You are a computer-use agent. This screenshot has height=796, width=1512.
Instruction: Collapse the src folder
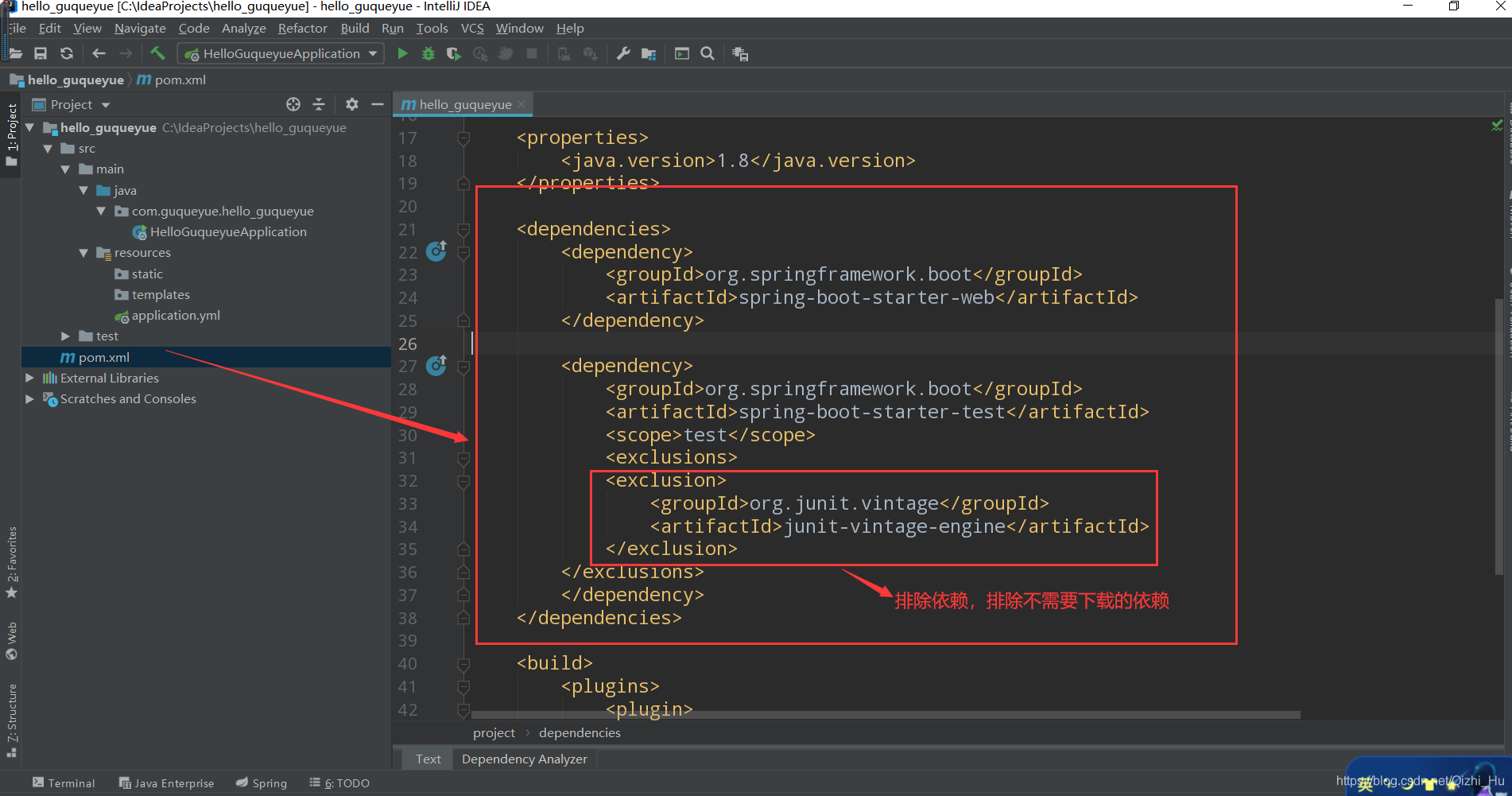point(48,149)
